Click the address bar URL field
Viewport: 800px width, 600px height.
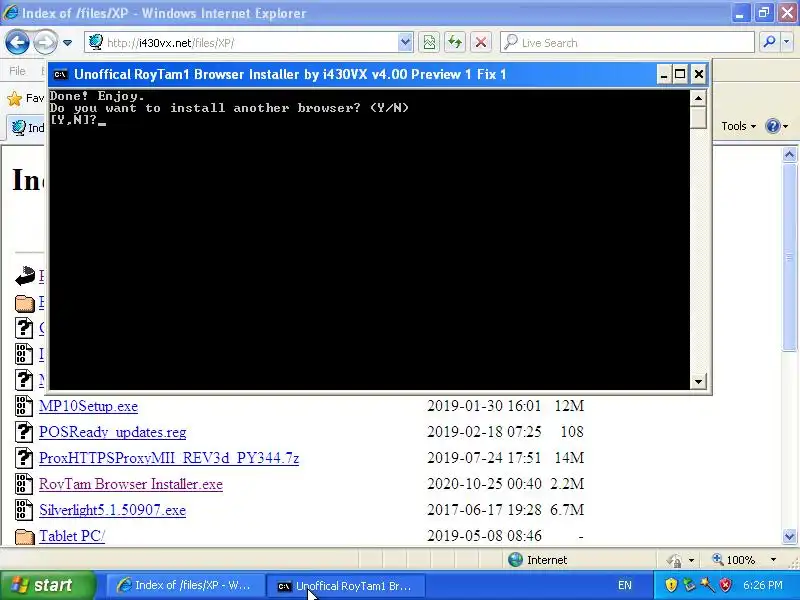(241, 43)
